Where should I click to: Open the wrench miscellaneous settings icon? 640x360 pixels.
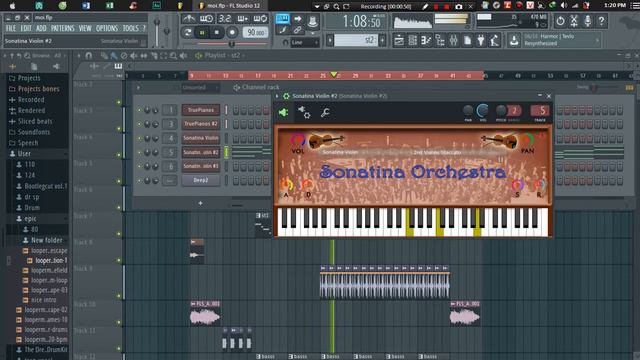[325, 112]
